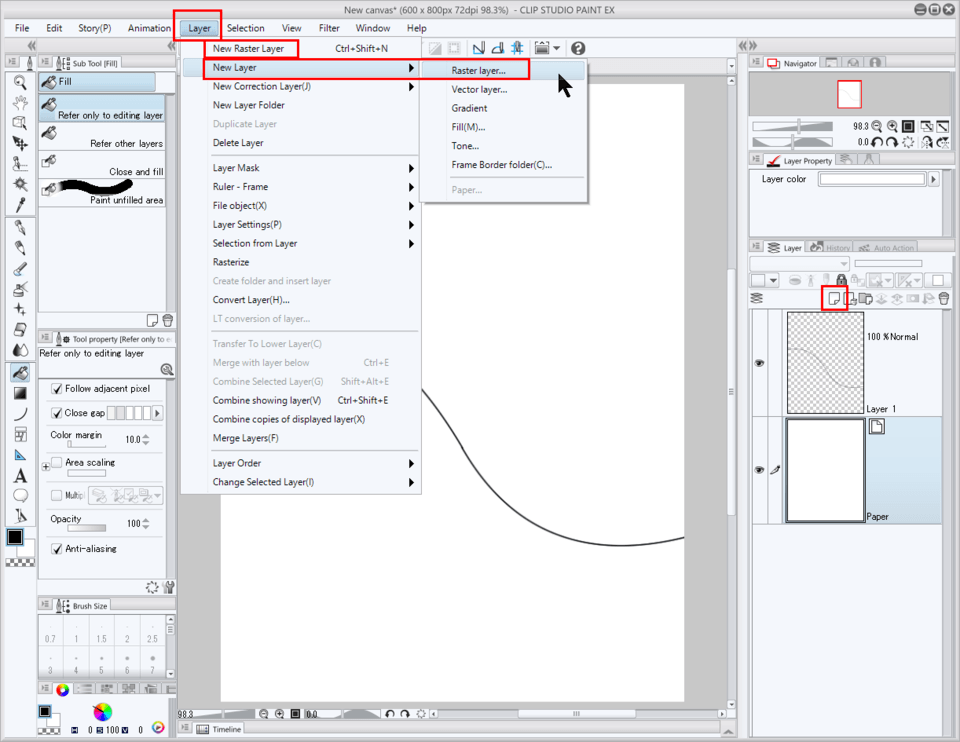The width and height of the screenshot is (960, 742).
Task: Select the Zoom magnifier tool
Action: click(x=20, y=81)
